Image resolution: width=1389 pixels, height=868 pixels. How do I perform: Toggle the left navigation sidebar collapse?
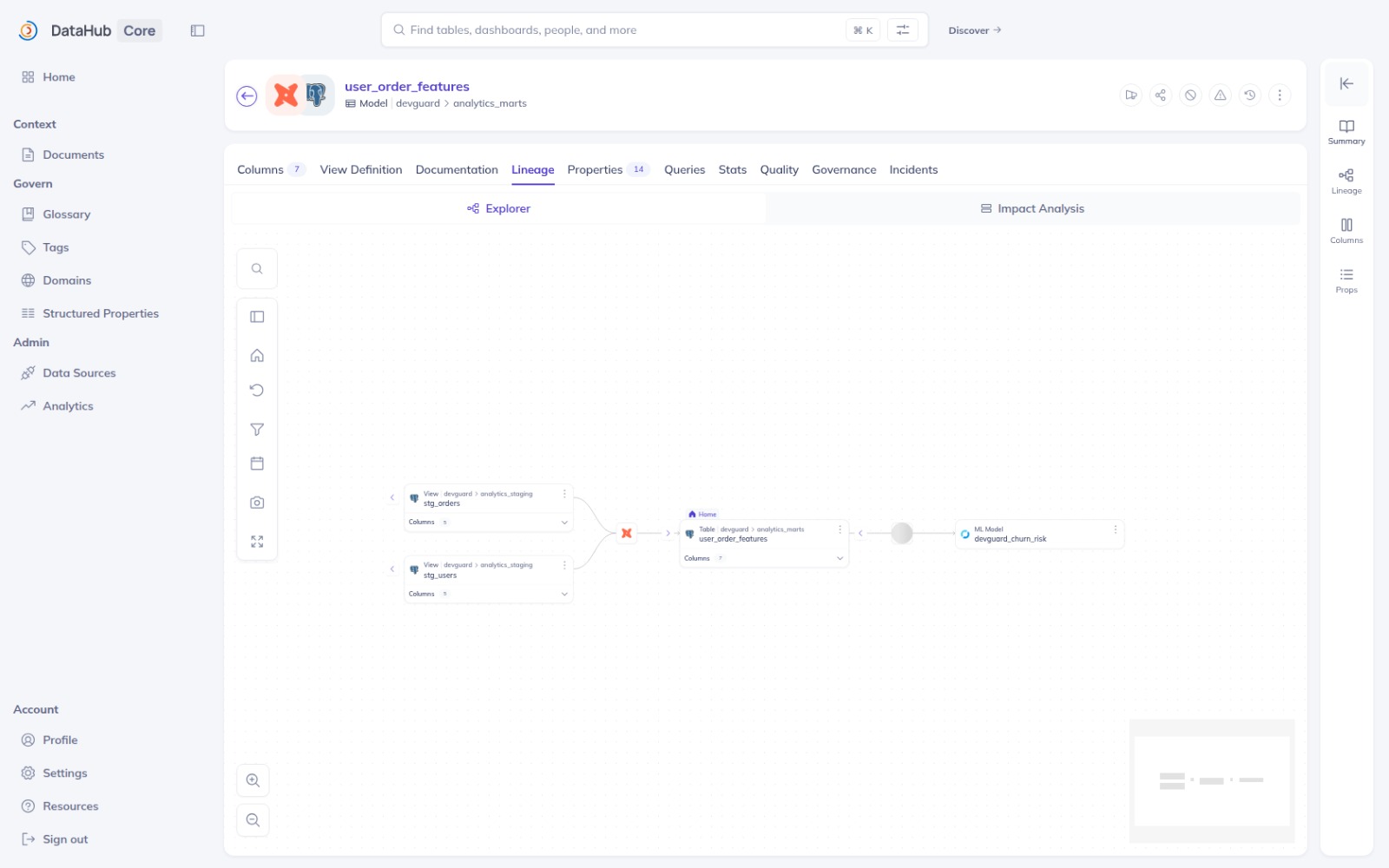click(198, 30)
